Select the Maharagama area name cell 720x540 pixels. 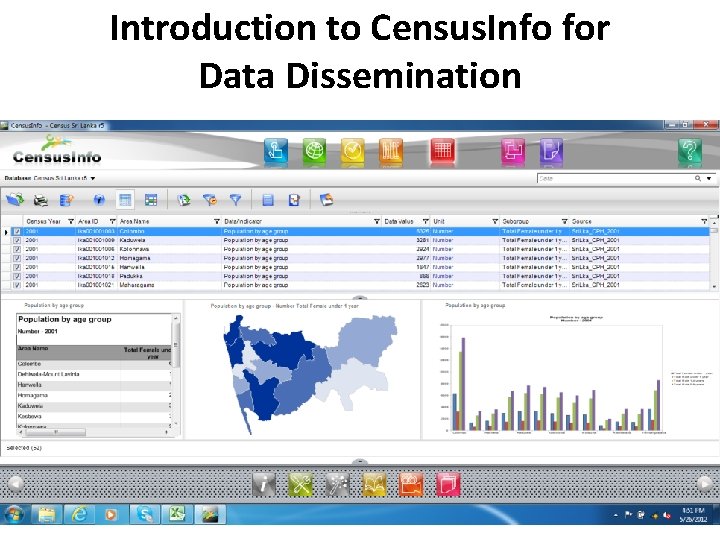tap(169, 285)
